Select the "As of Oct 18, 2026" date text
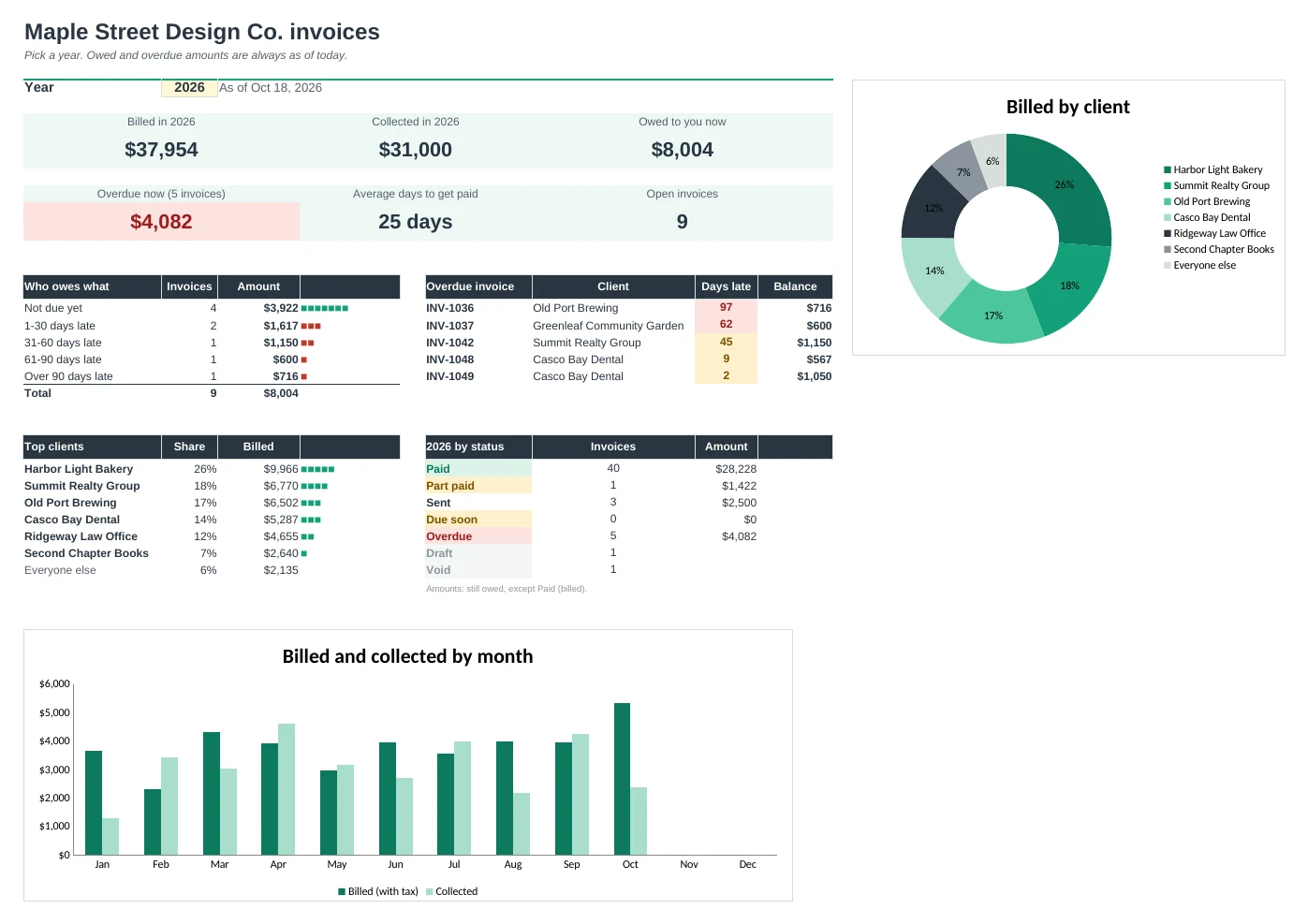Viewport: 1308px width, 924px height. point(271,88)
